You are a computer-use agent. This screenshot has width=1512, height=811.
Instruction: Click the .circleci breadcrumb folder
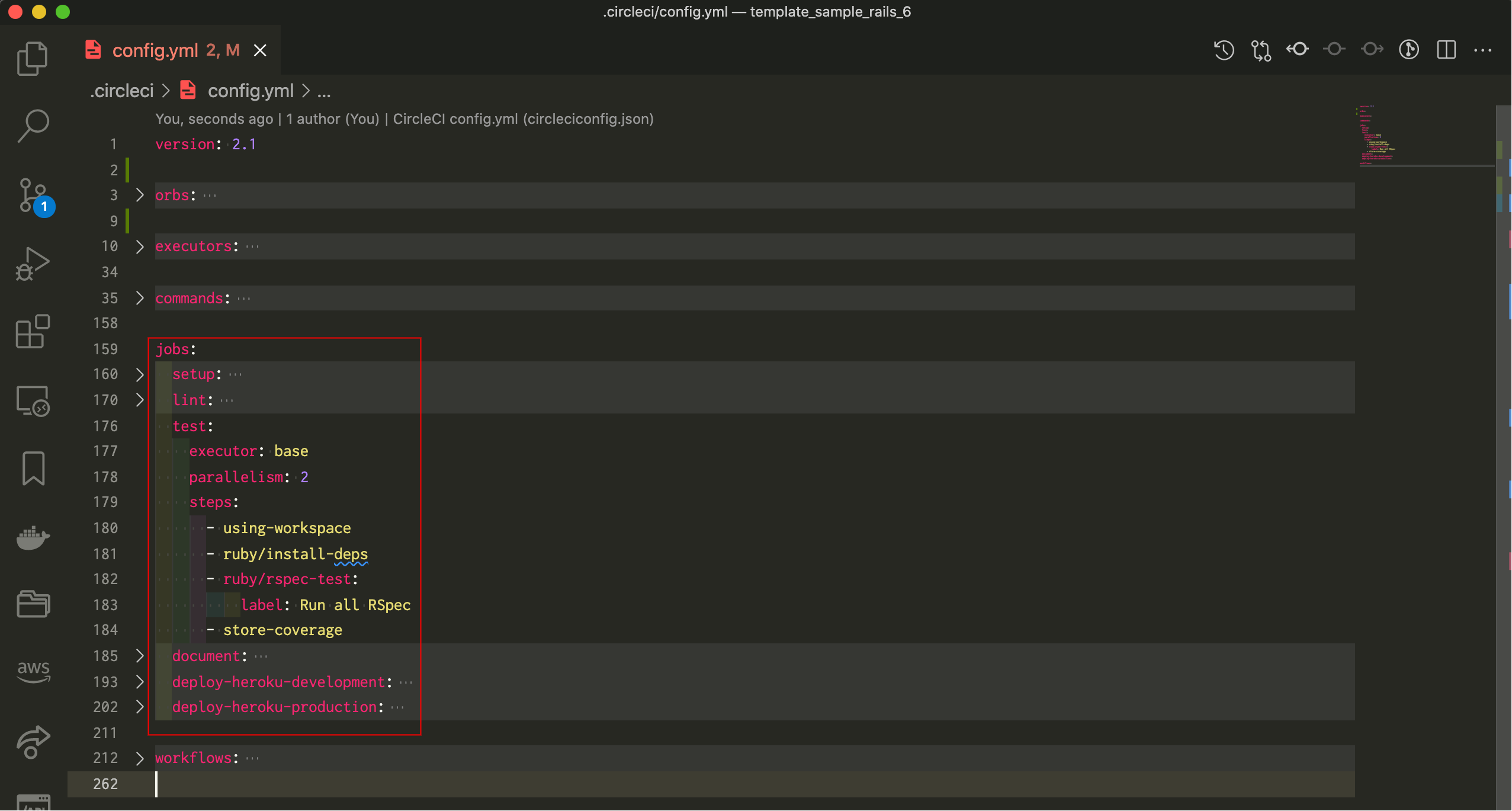pos(121,91)
